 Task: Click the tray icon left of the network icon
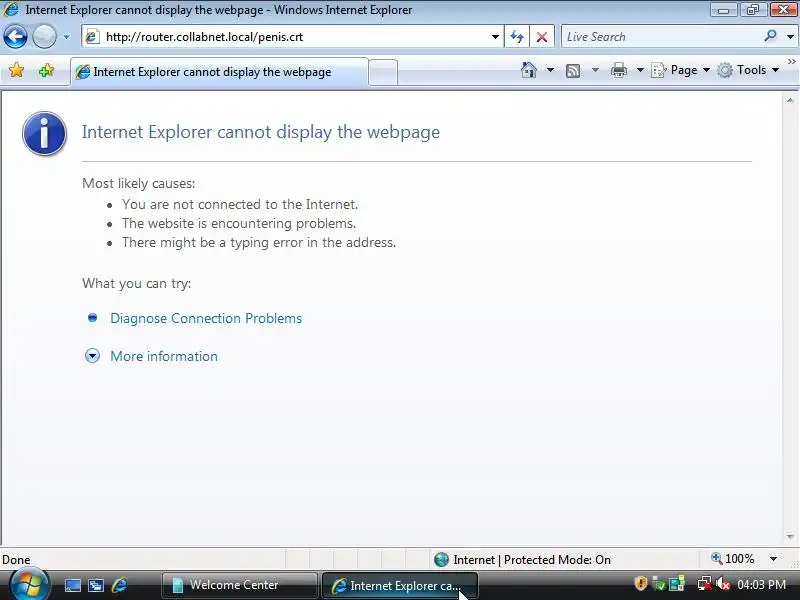(677, 584)
